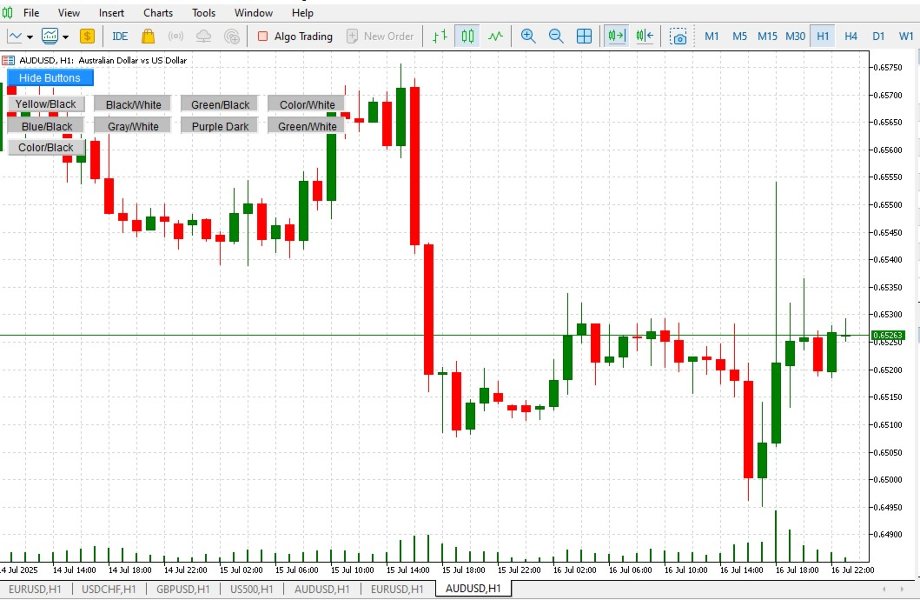Zoom out of the chart
Viewport: 920px width, 600px height.
tap(556, 36)
